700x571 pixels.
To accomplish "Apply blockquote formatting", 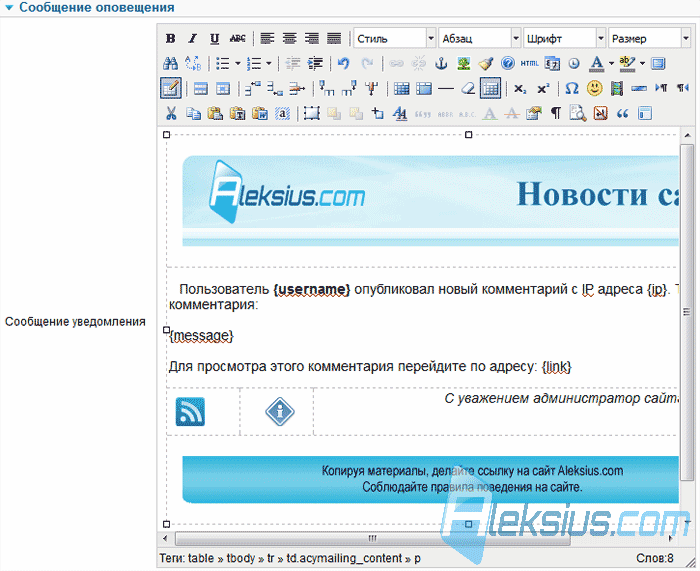I will (x=622, y=113).
